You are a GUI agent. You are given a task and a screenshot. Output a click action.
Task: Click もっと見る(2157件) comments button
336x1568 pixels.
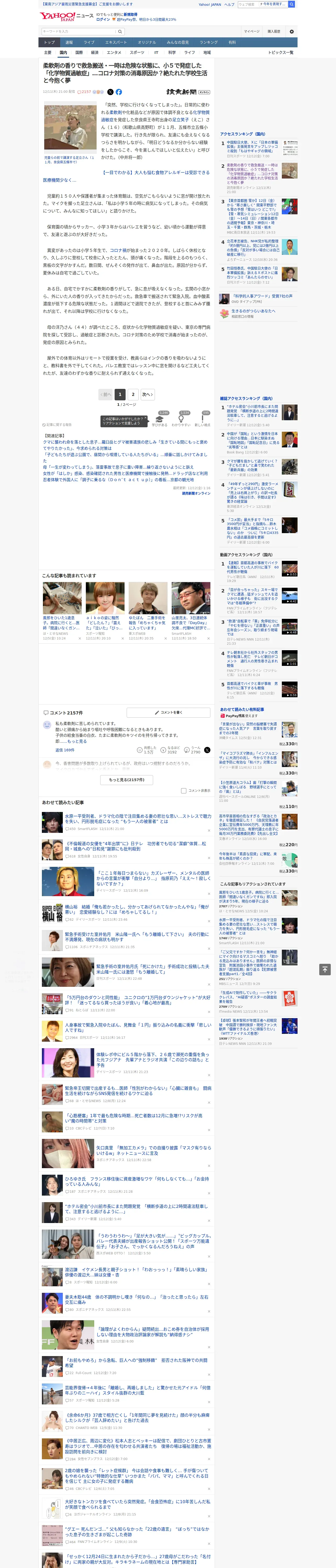pos(127,780)
